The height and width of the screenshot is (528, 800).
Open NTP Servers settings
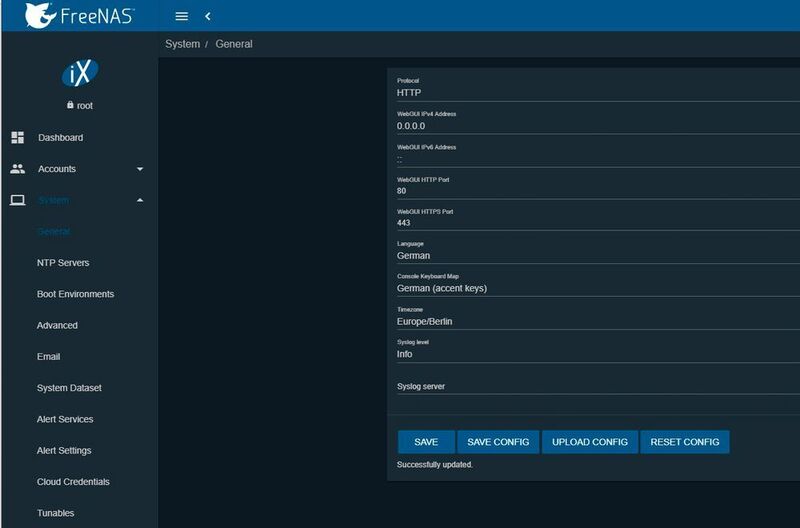point(63,263)
